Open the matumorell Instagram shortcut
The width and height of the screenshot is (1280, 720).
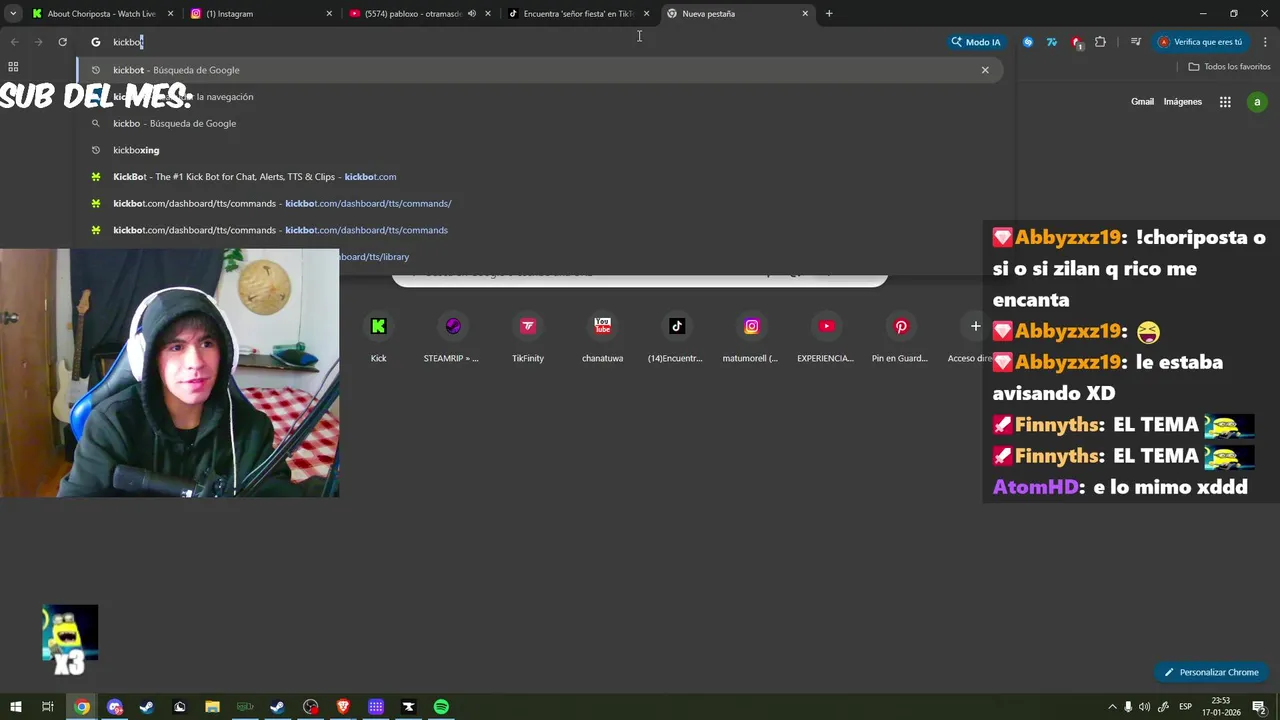pyautogui.click(x=751, y=337)
